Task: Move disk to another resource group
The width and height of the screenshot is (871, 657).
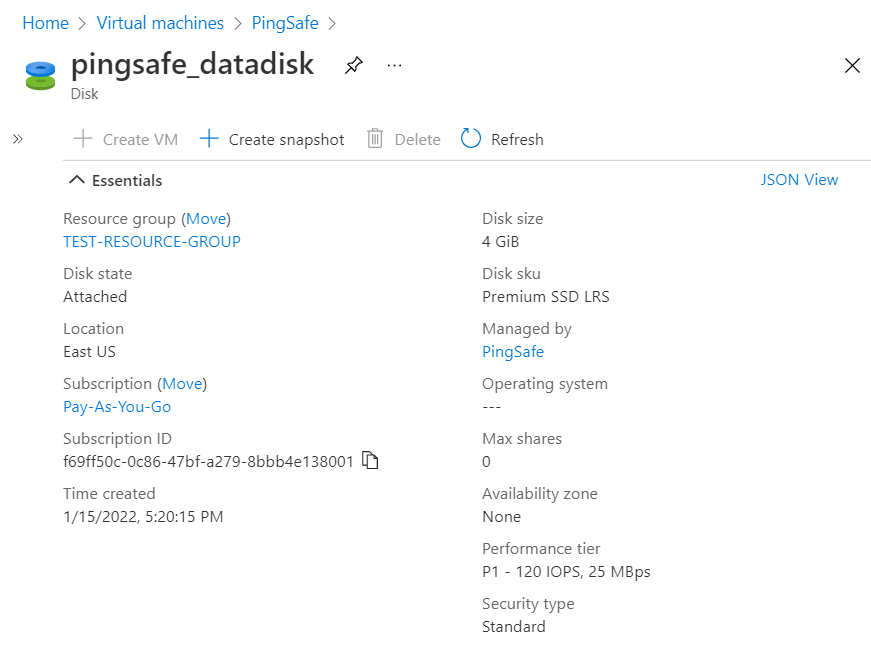Action: 206,218
